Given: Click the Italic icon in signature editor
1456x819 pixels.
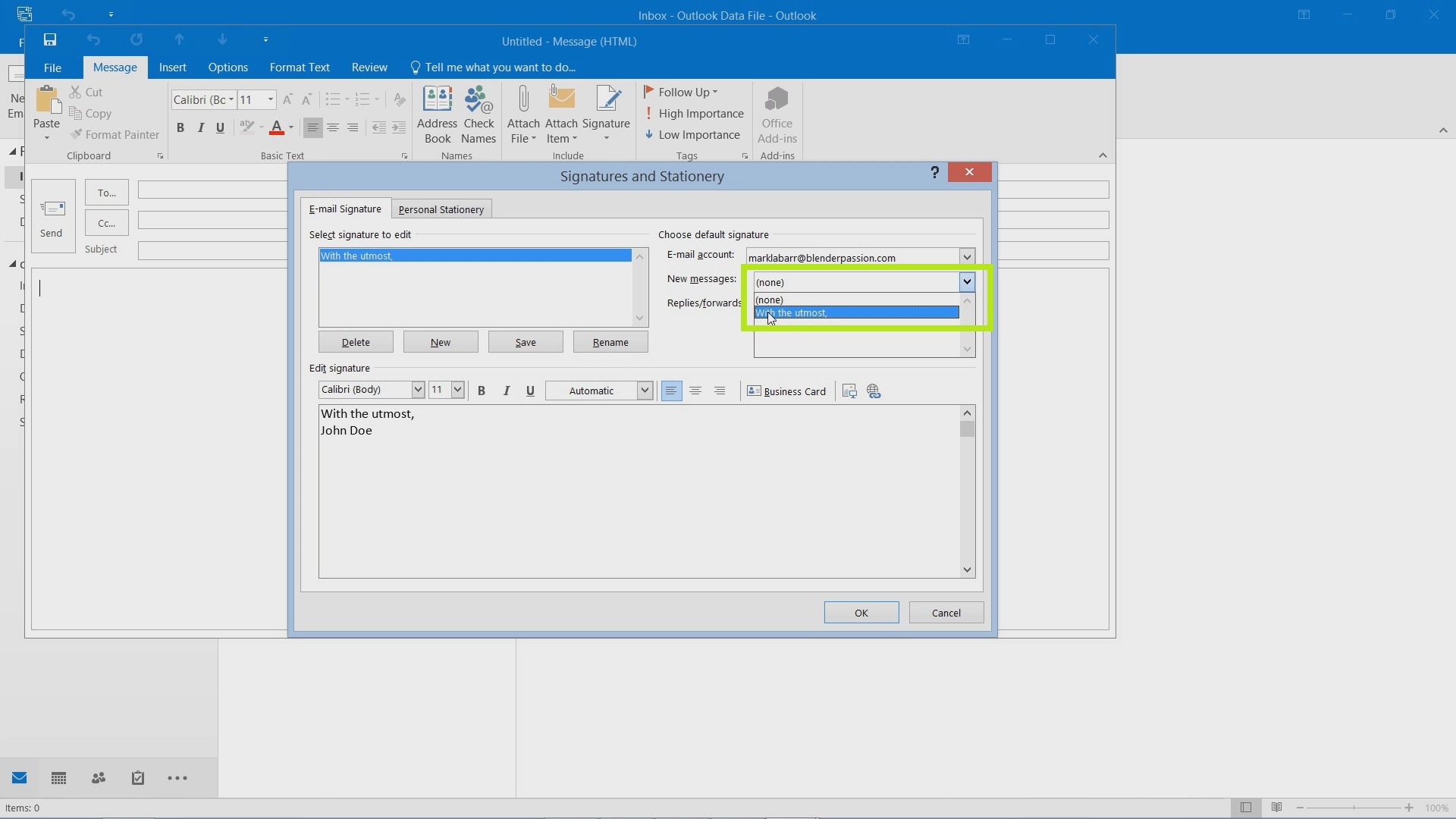Looking at the screenshot, I should tap(506, 390).
